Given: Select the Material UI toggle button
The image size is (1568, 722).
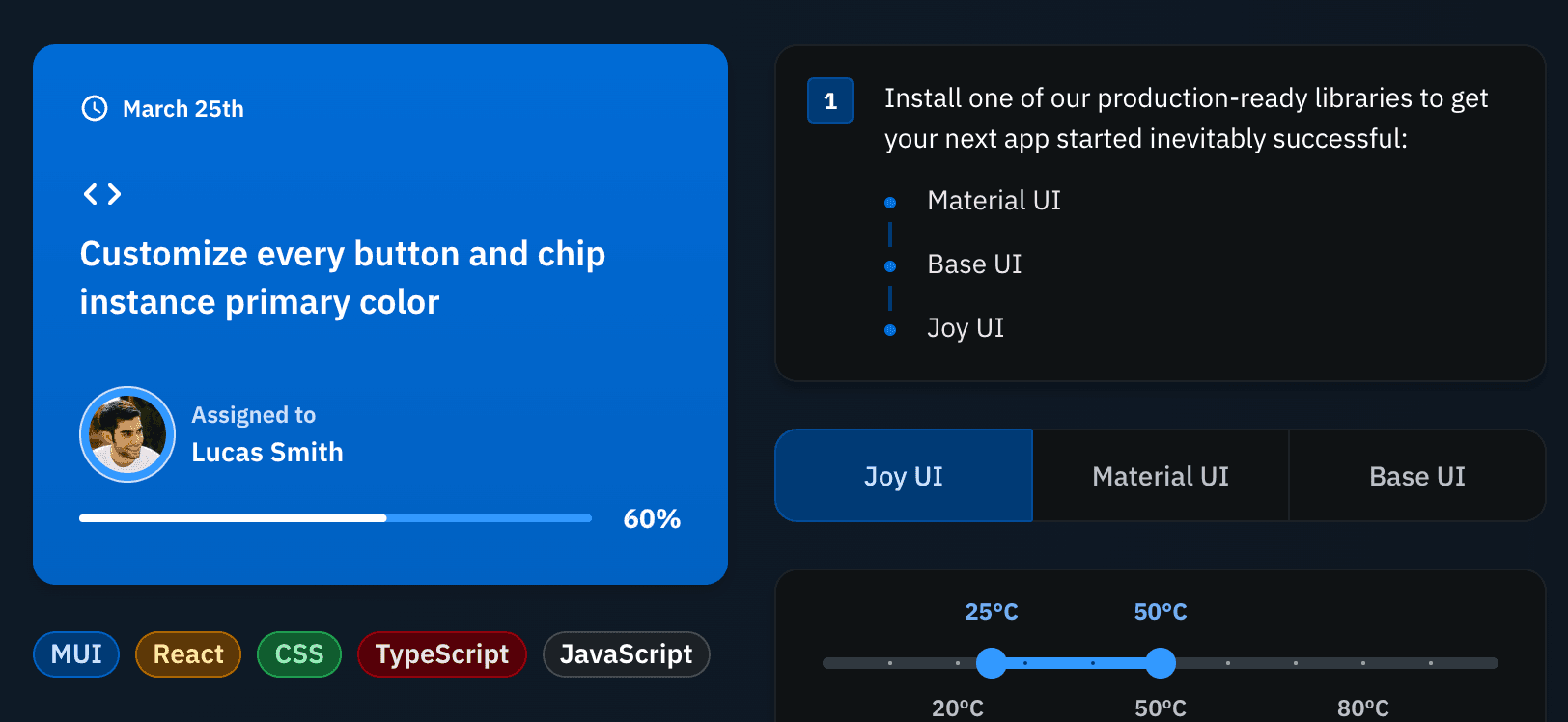Looking at the screenshot, I should 1161,476.
